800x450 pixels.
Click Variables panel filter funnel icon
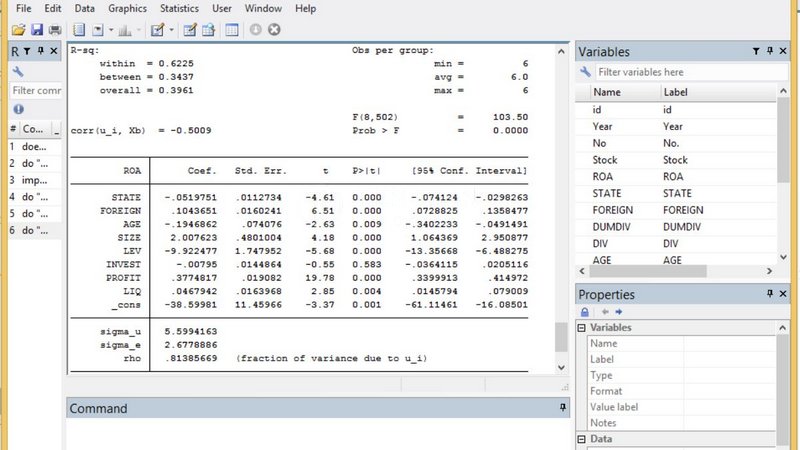(756, 51)
